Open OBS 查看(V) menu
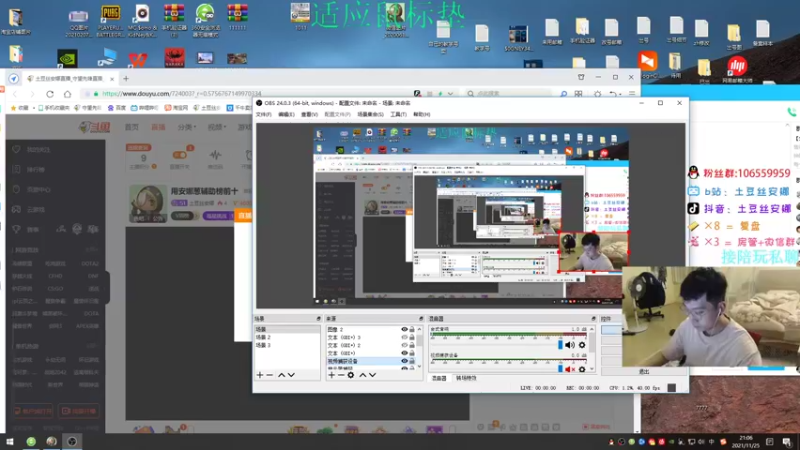800x450 pixels. [x=309, y=114]
